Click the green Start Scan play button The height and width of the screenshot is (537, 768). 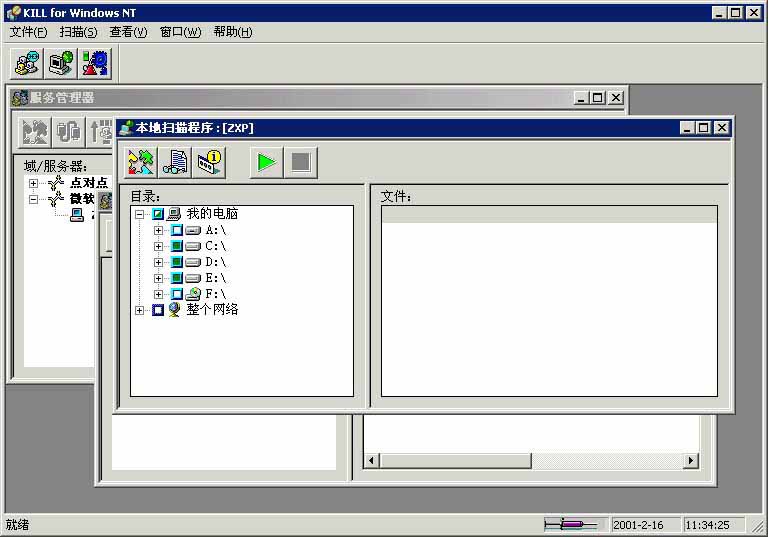tap(265, 162)
